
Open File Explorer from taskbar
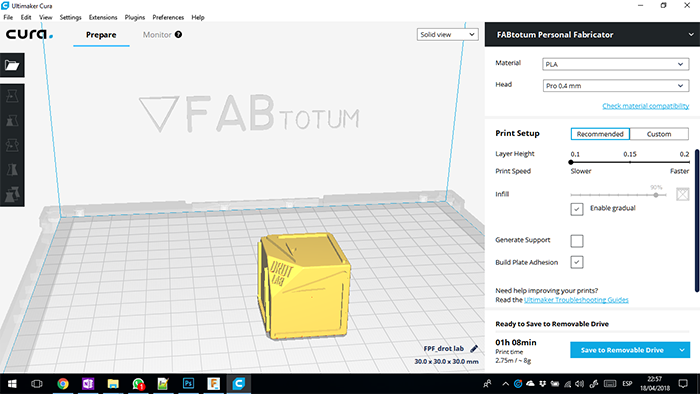tap(113, 384)
